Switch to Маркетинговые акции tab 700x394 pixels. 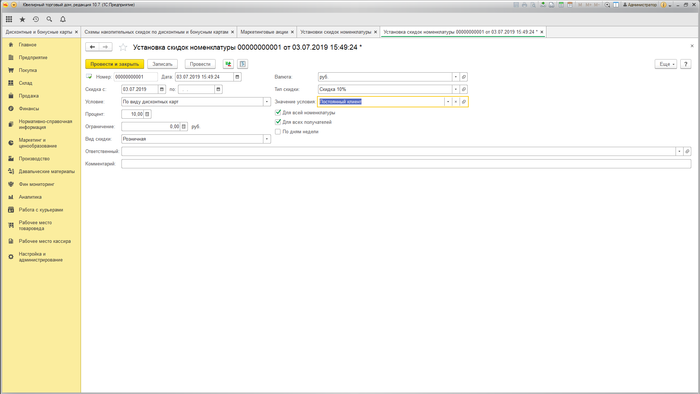[x=264, y=32]
